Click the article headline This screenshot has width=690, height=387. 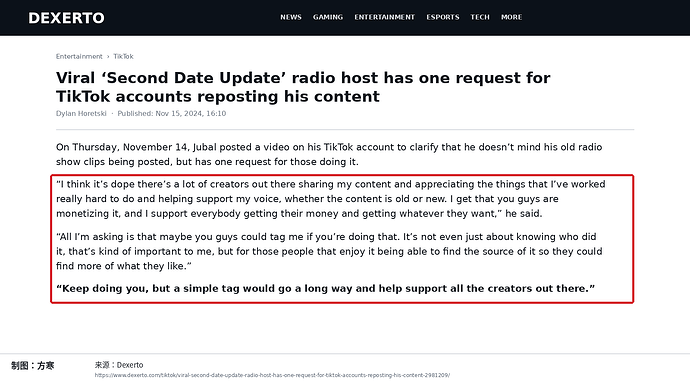coord(303,87)
